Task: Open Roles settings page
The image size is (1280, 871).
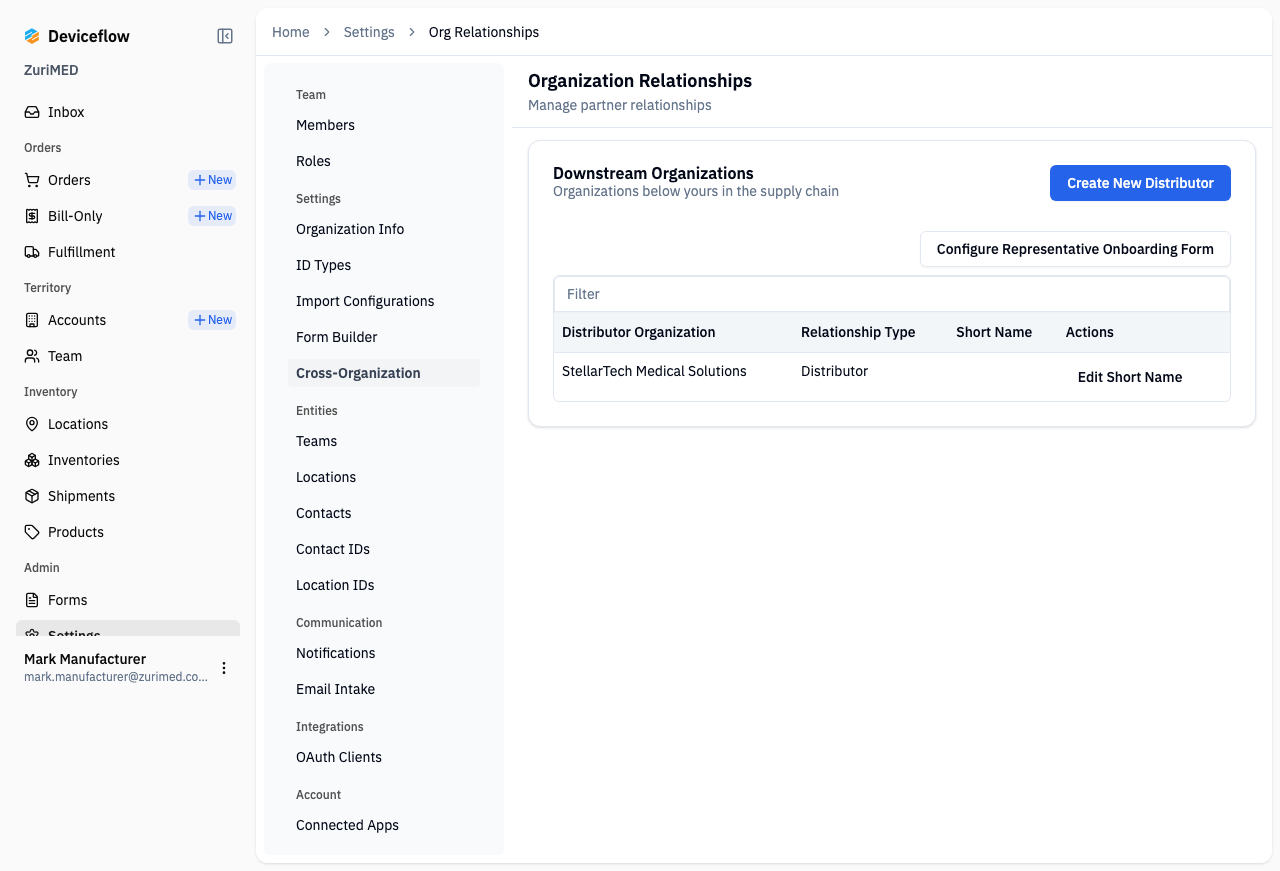Action: click(384, 161)
